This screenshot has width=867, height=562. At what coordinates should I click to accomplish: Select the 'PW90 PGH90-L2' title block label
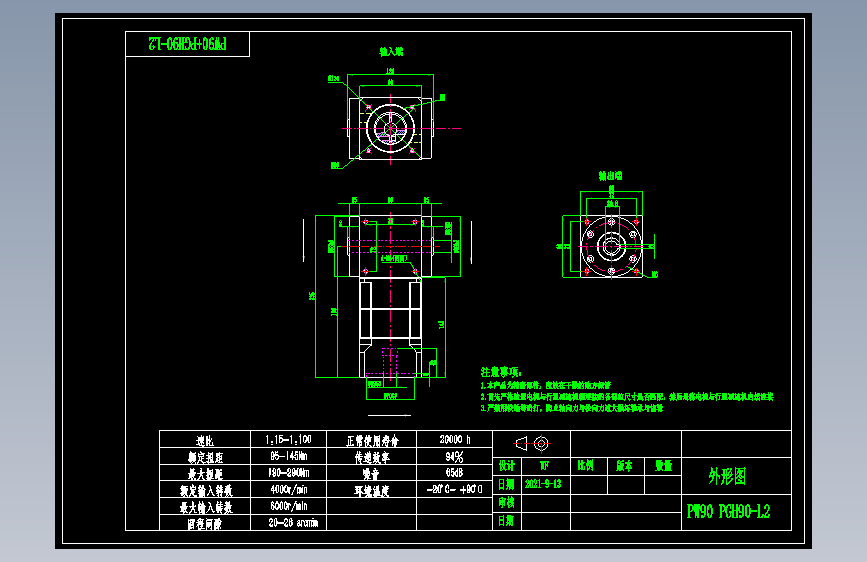pyautogui.click(x=728, y=512)
